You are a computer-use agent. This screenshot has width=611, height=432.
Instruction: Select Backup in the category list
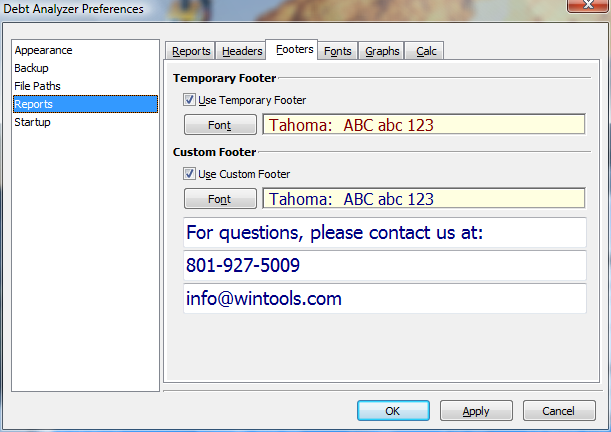tap(31, 68)
